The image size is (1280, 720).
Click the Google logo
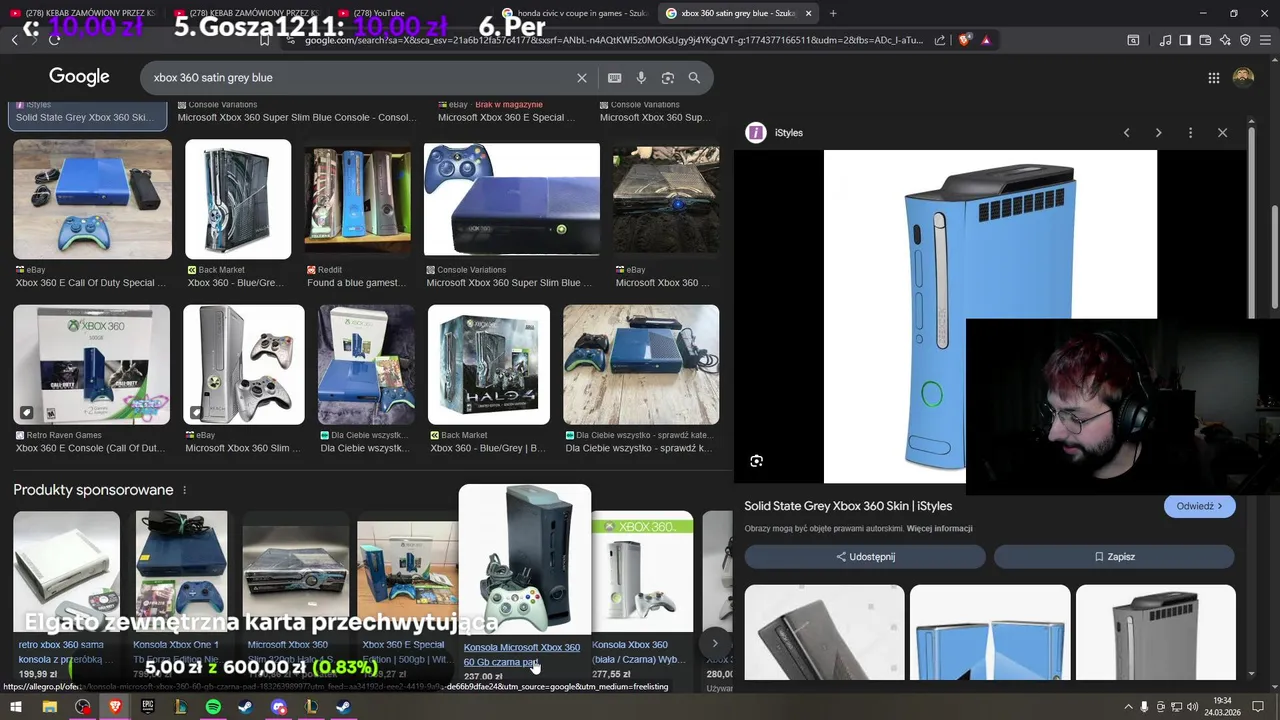pyautogui.click(x=79, y=77)
